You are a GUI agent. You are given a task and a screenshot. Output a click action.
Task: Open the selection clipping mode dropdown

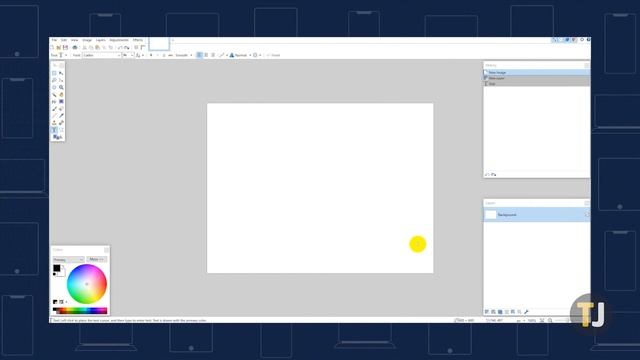[257, 55]
